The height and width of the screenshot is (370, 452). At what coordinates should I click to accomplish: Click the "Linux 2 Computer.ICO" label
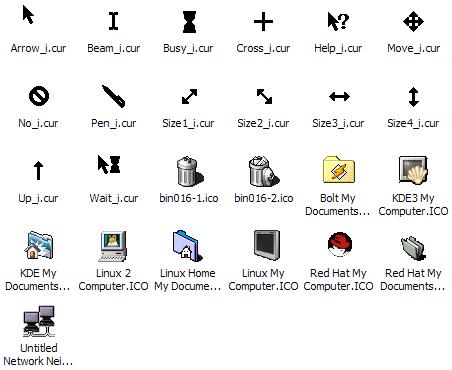tap(113, 280)
